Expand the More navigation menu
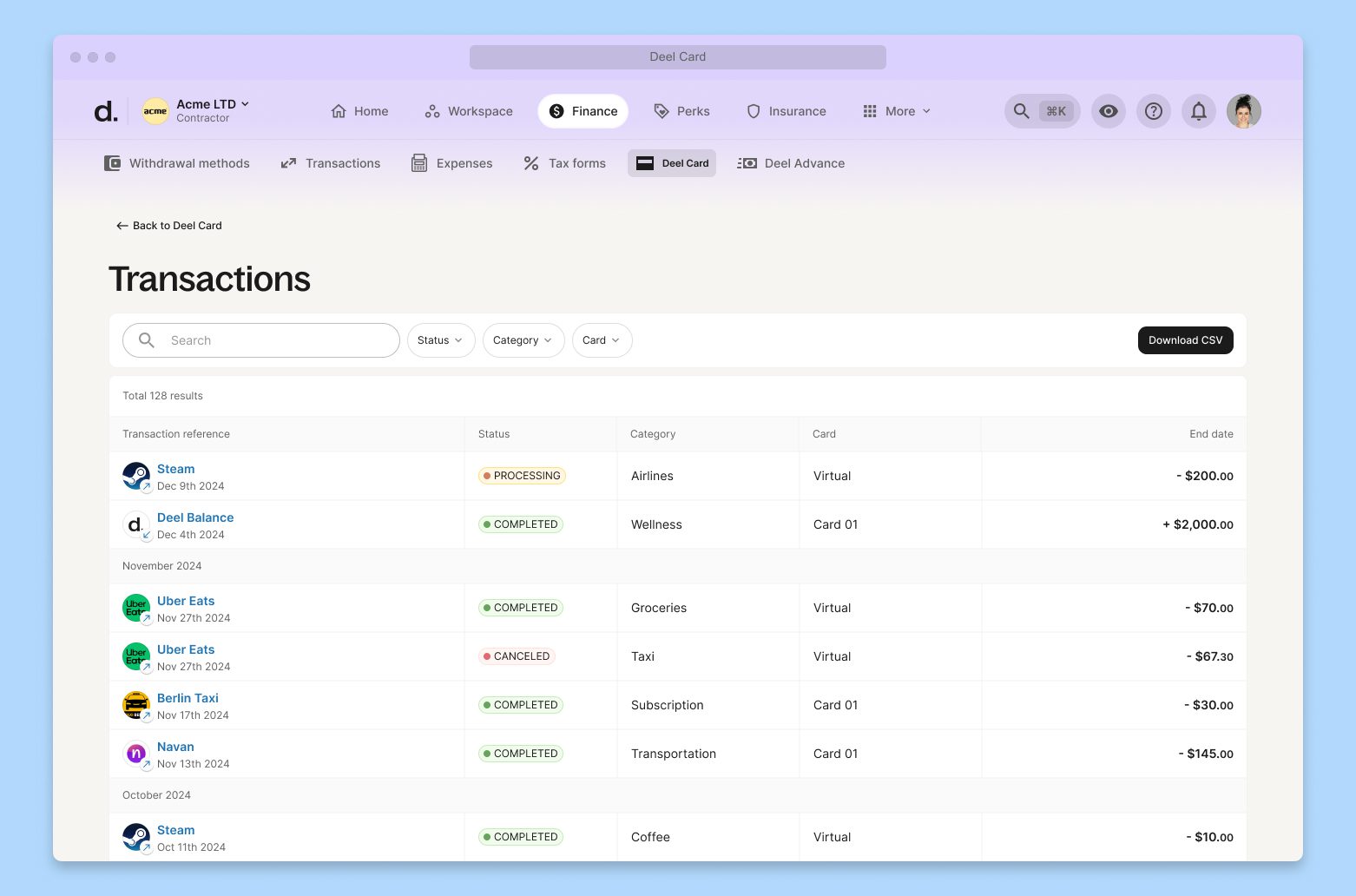Screen dimensions: 1356x896 [897, 111]
